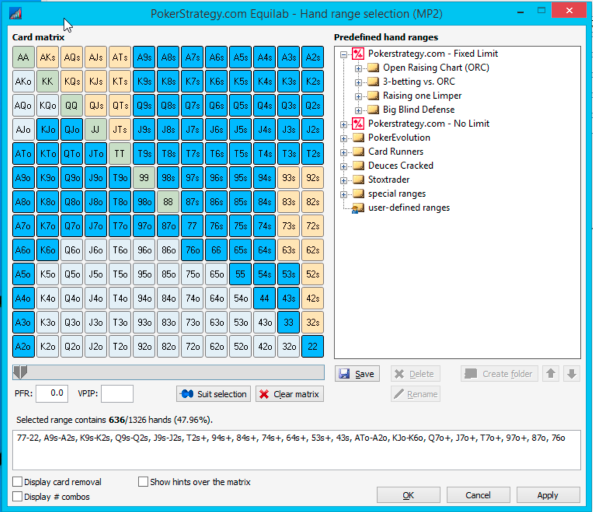Screen dimensions: 593x512
Task: Click the Delete button
Action: [x=415, y=374]
